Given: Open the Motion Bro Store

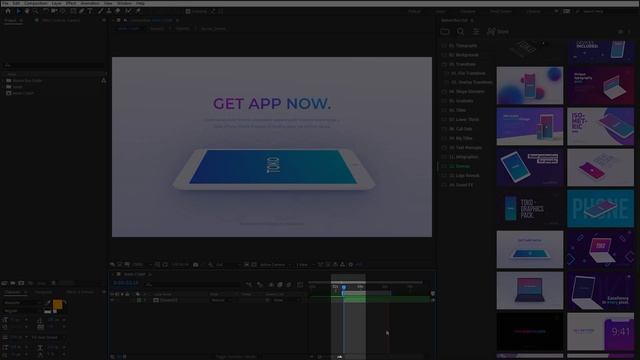Looking at the screenshot, I should 498,31.
